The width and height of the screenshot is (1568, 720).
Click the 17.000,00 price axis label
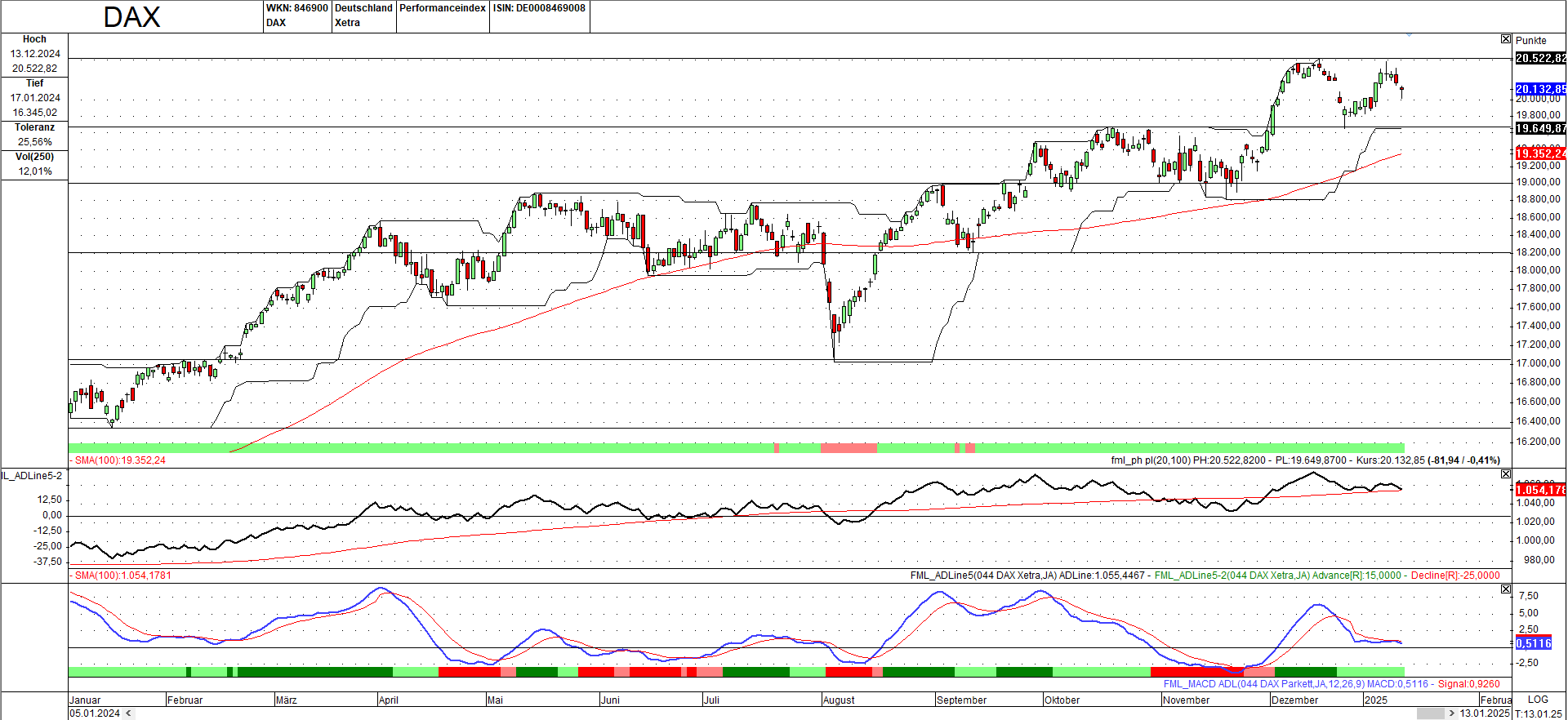pyautogui.click(x=1538, y=363)
